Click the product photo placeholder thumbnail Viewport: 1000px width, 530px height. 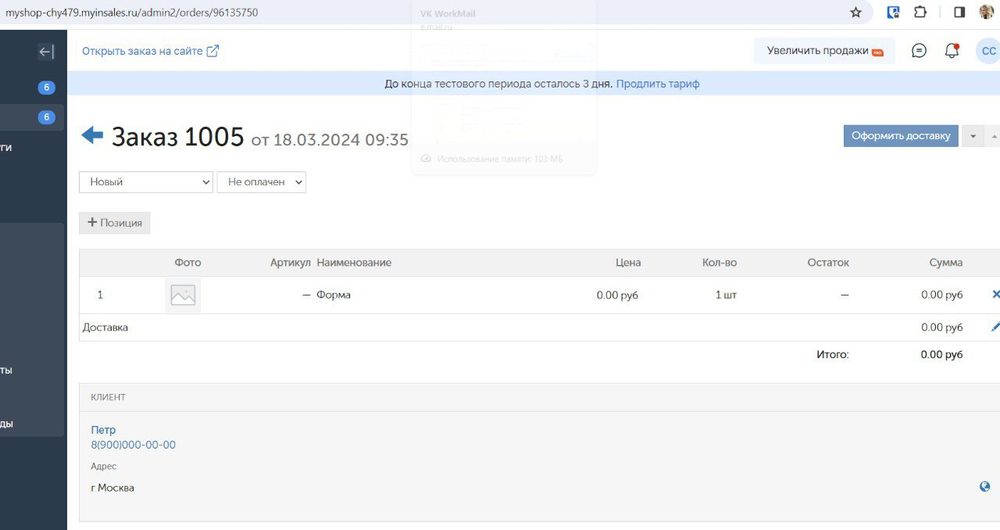pyautogui.click(x=183, y=295)
